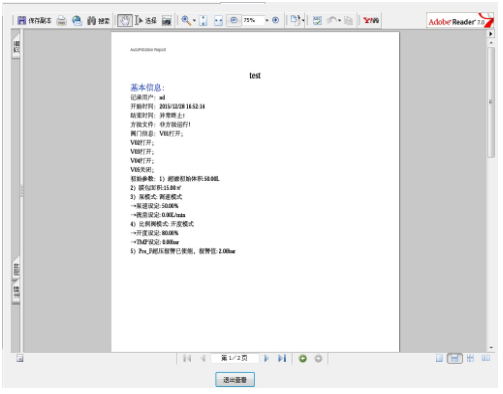Click the rotate/page view icon
Viewport: 503px width, 394px height.
pyautogui.click(x=295, y=20)
